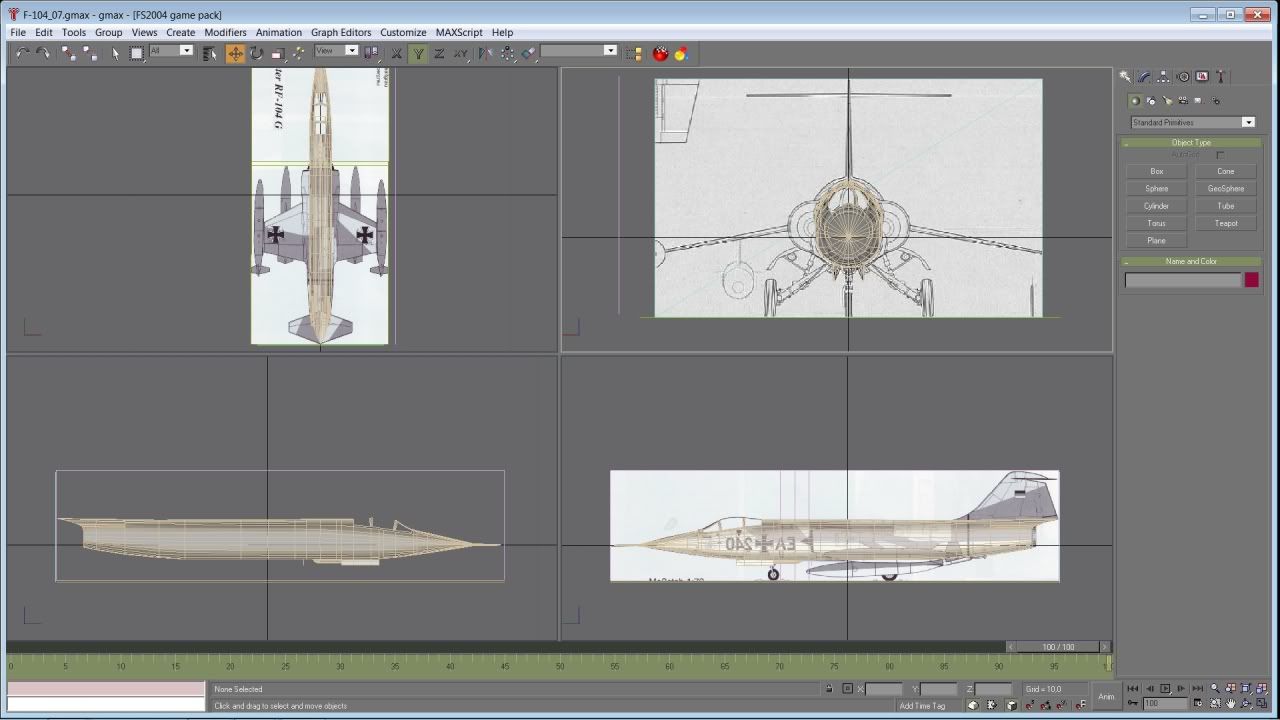Image resolution: width=1280 pixels, height=720 pixels.
Task: Select the Lights create category
Action: (1167, 100)
